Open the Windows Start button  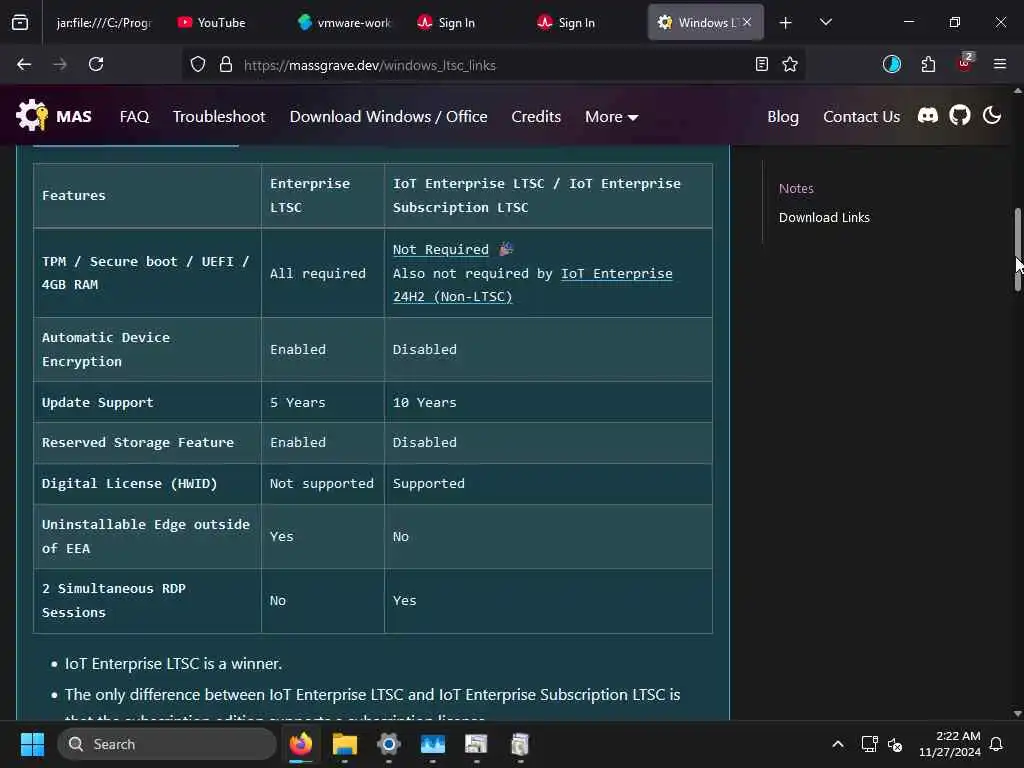click(32, 744)
